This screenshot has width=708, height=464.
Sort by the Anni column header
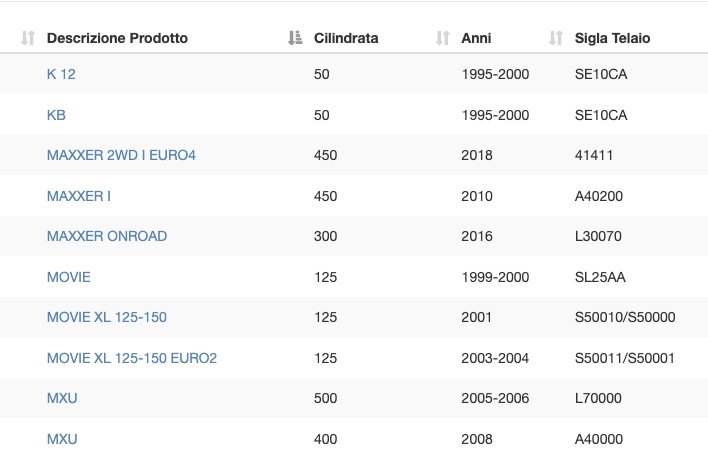pyautogui.click(x=476, y=38)
